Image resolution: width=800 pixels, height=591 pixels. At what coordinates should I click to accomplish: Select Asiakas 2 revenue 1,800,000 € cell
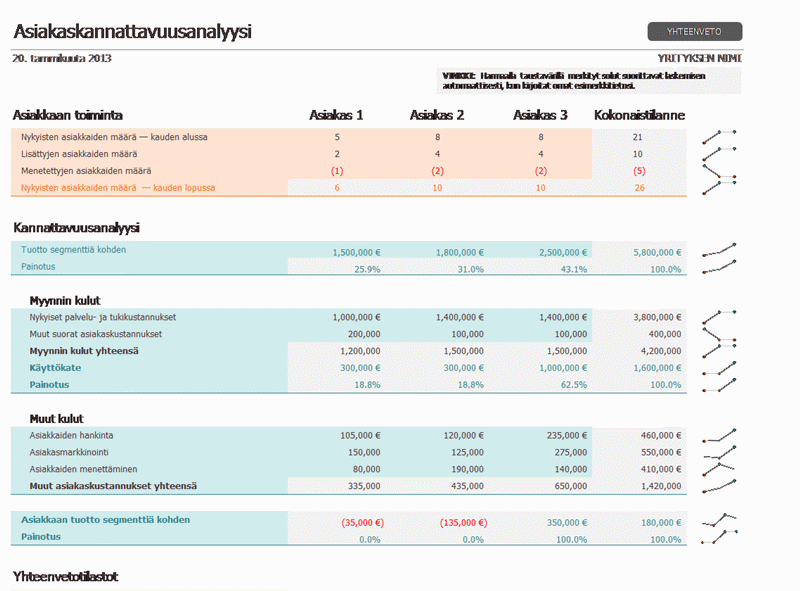pos(460,252)
